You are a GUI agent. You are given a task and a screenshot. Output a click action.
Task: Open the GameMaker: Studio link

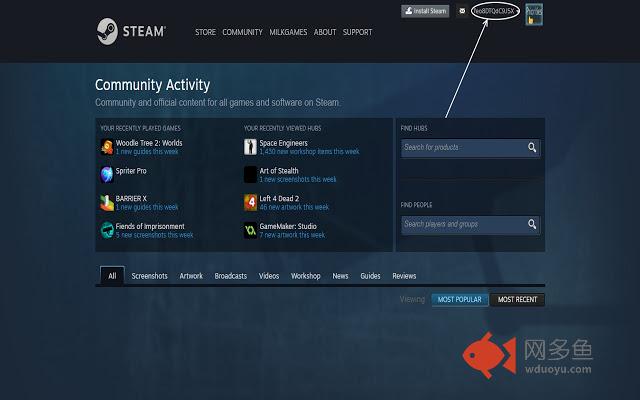pyautogui.click(x=288, y=226)
